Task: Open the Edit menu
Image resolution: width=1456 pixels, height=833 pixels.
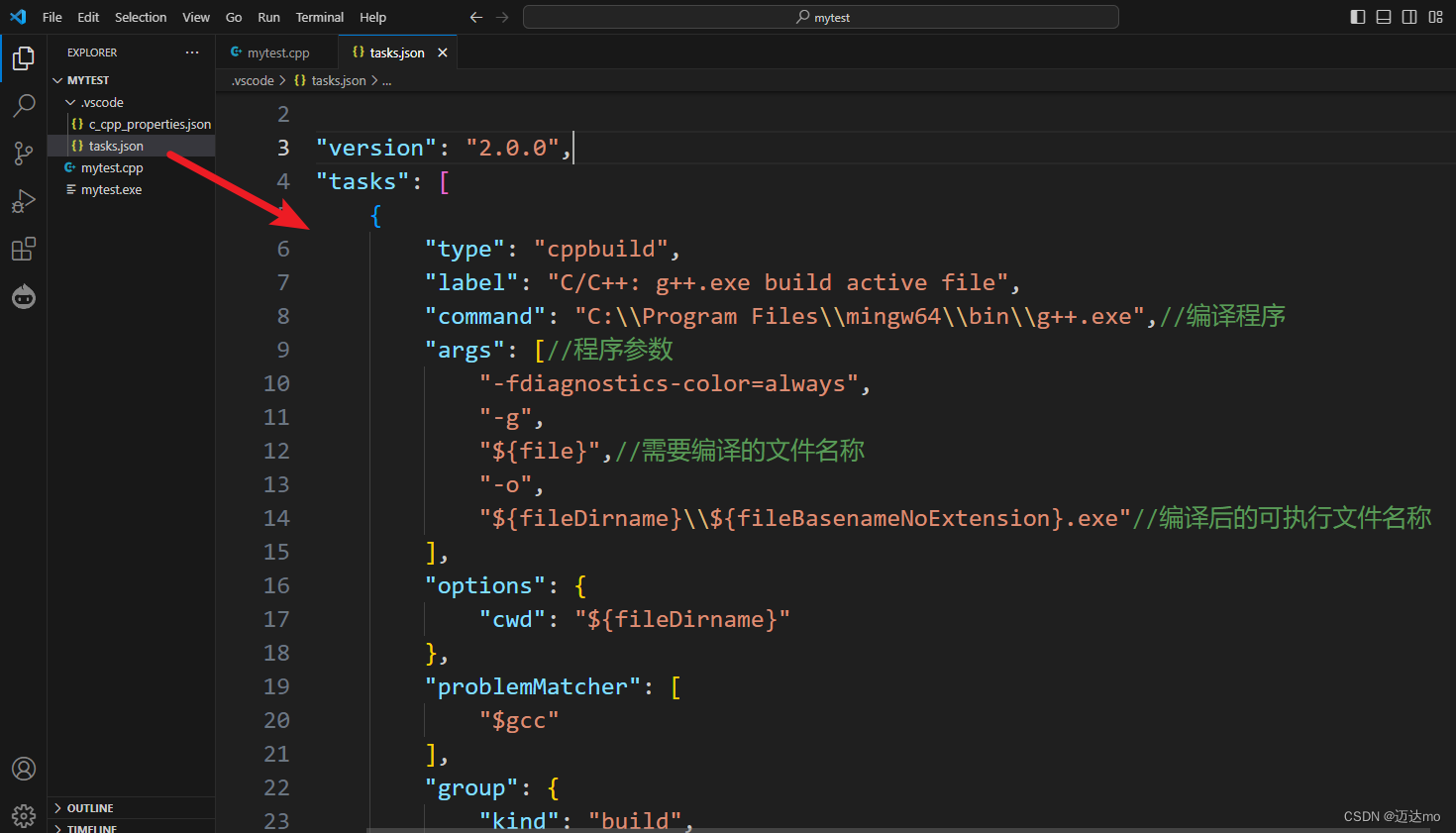Action: coord(88,17)
